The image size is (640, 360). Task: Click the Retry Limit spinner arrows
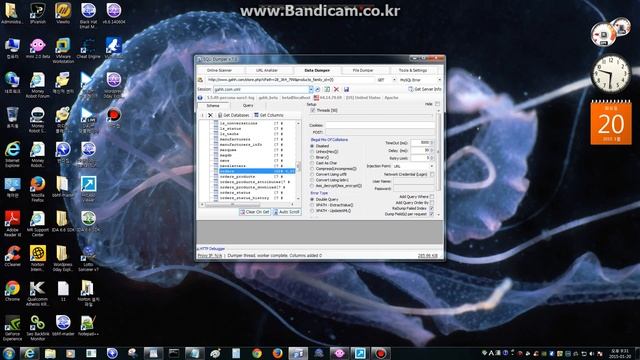pyautogui.click(x=432, y=158)
